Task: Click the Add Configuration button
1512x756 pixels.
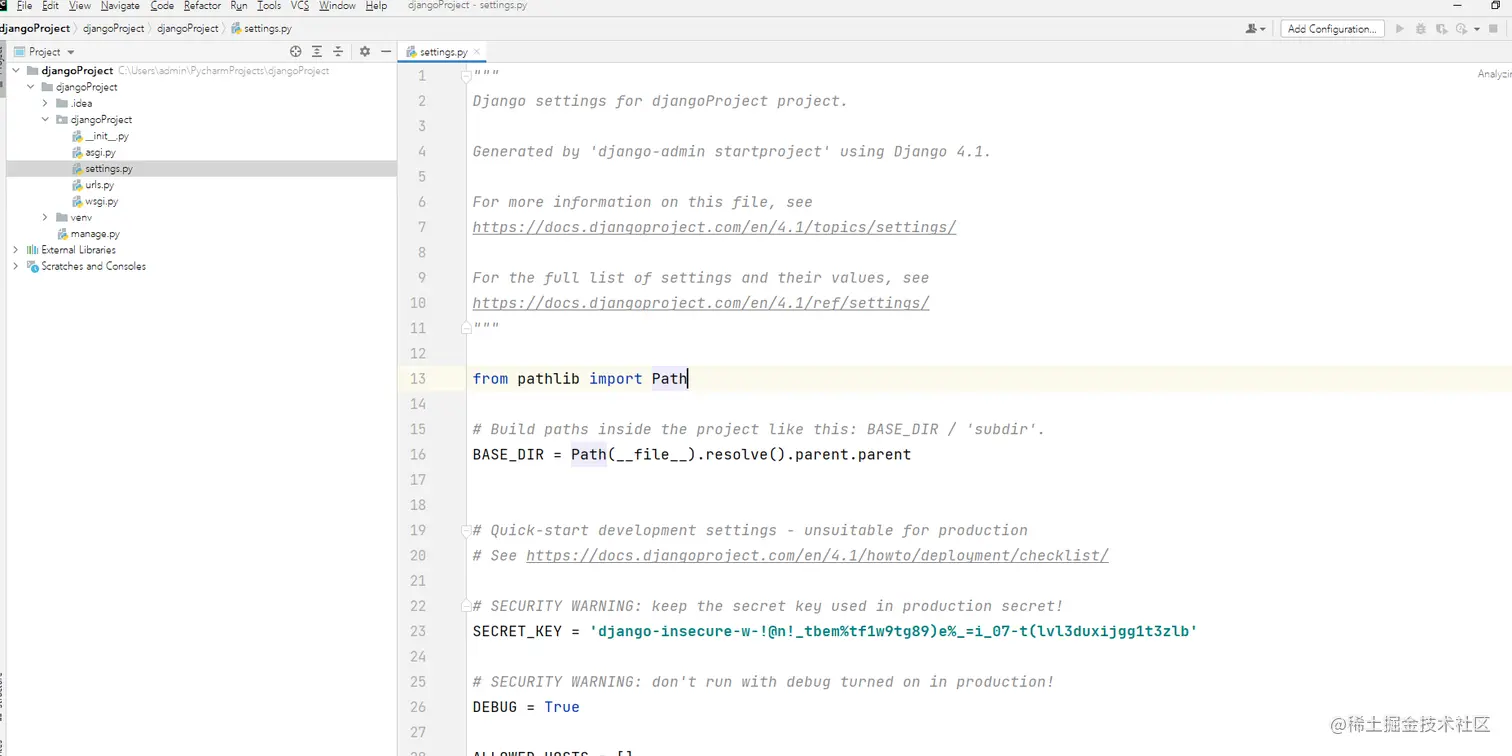Action: click(1333, 29)
